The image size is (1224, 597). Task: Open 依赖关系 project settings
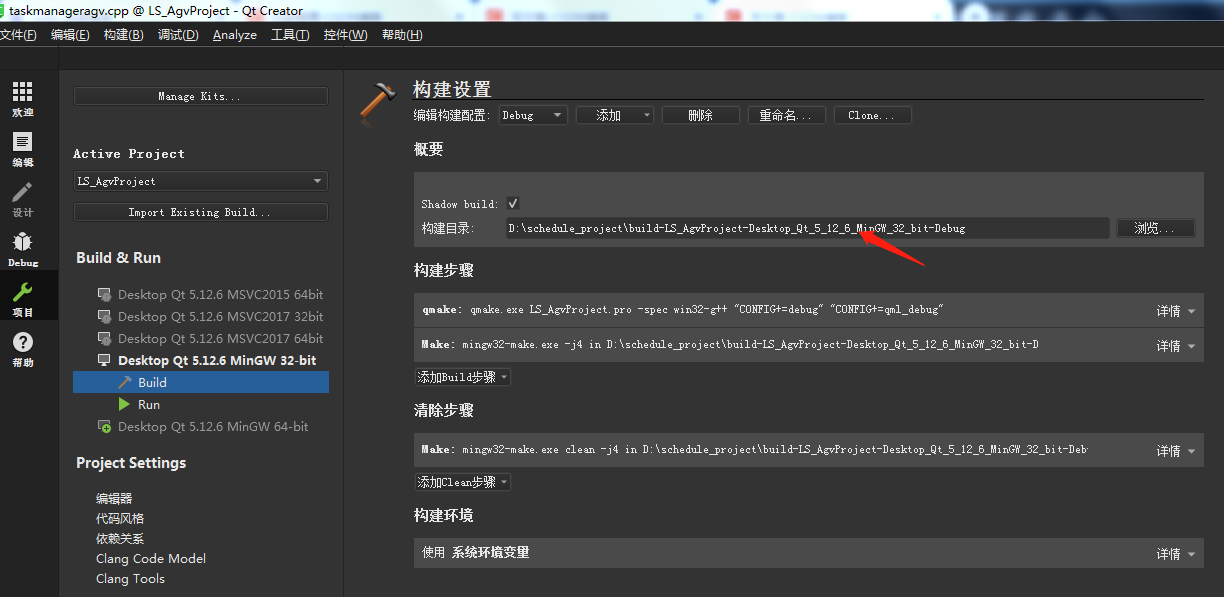pos(120,538)
